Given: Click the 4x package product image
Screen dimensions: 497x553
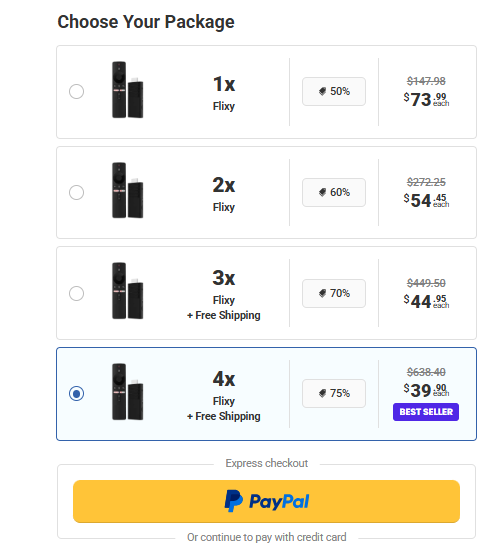Looking at the screenshot, I should 127,391.
